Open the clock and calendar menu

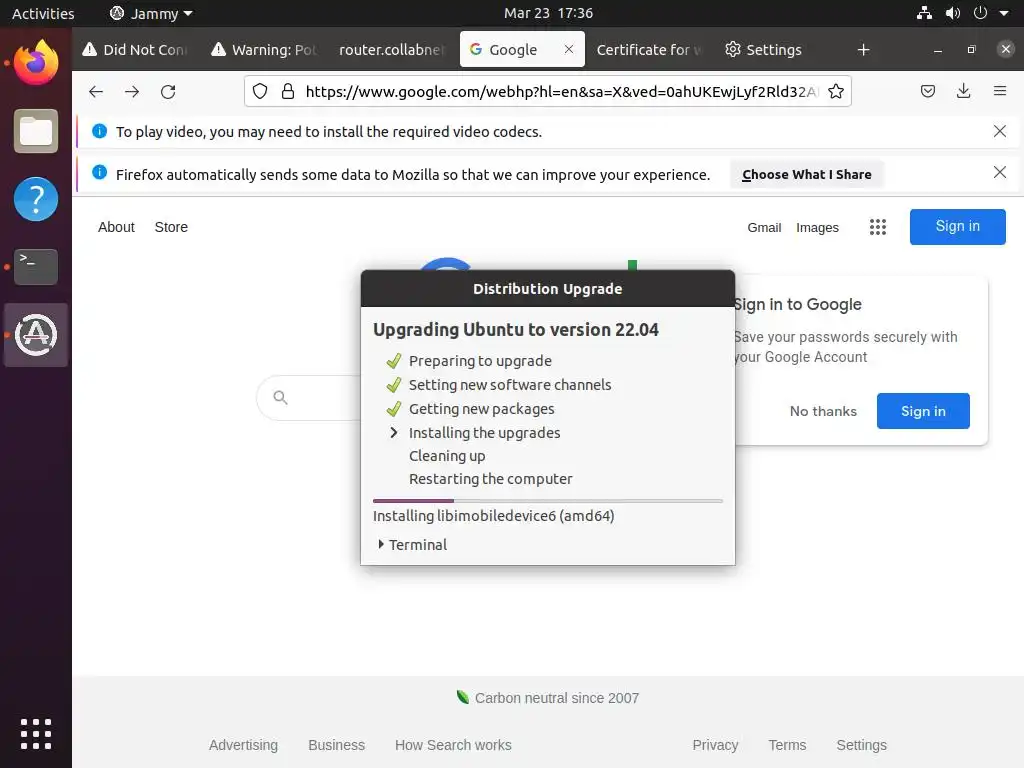coord(548,13)
